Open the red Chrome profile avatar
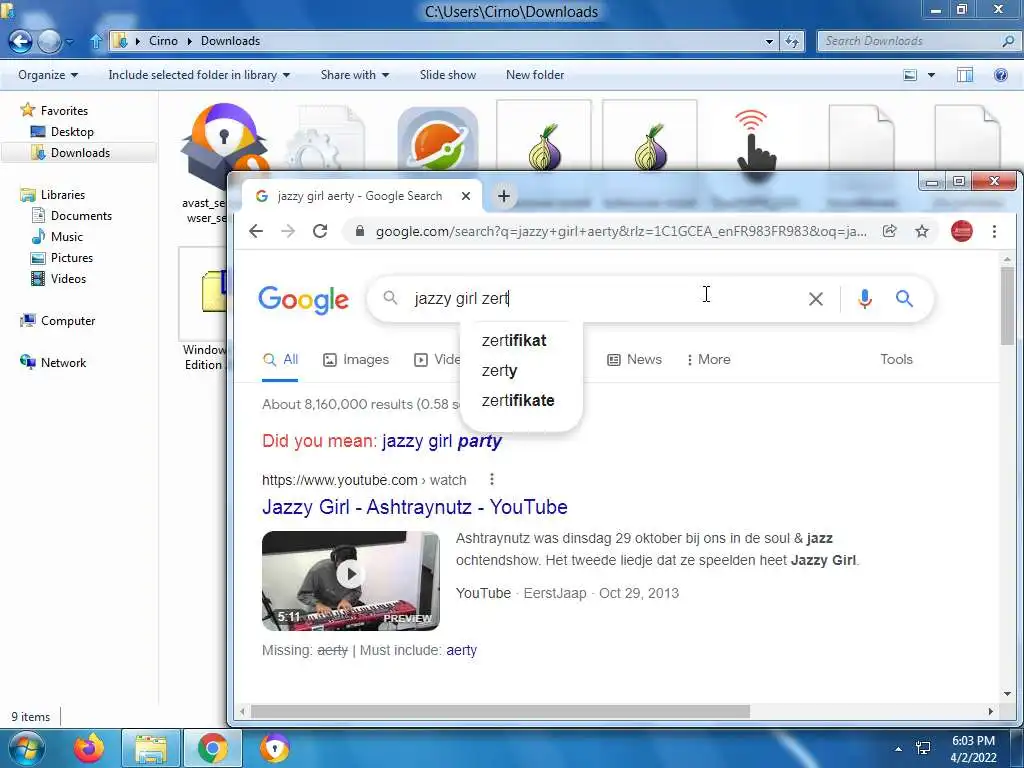The height and width of the screenshot is (768, 1024). point(961,231)
